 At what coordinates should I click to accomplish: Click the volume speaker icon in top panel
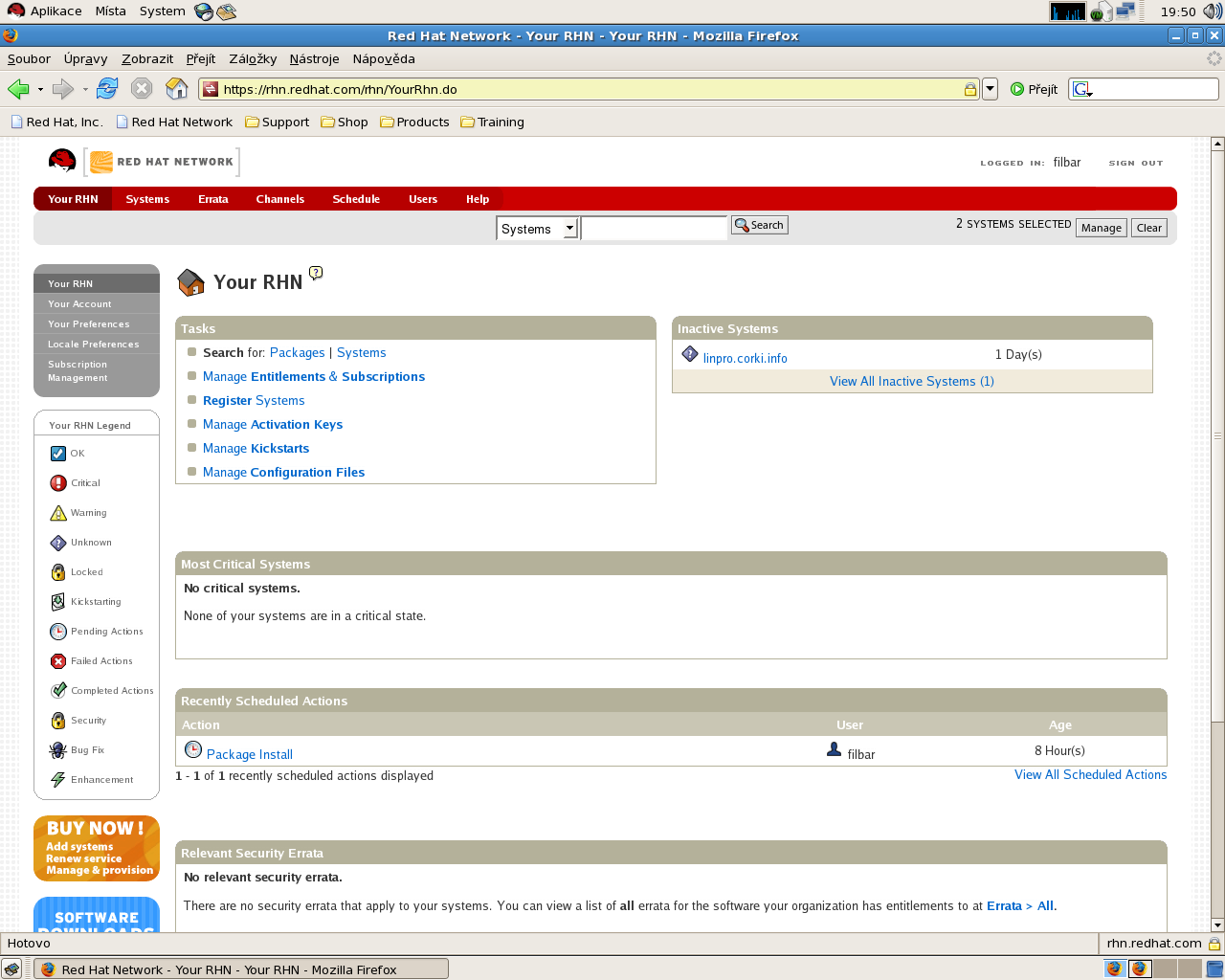tap(1213, 11)
